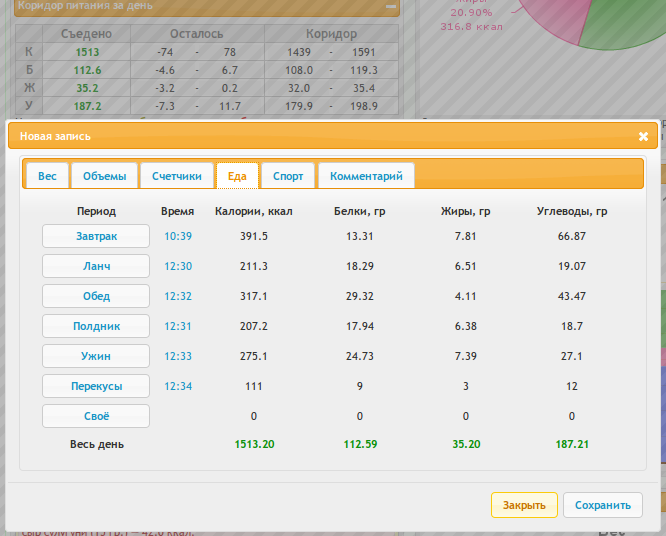Viewport: 666px width, 536px height.
Task: Click the Закрыть button
Action: [524, 505]
